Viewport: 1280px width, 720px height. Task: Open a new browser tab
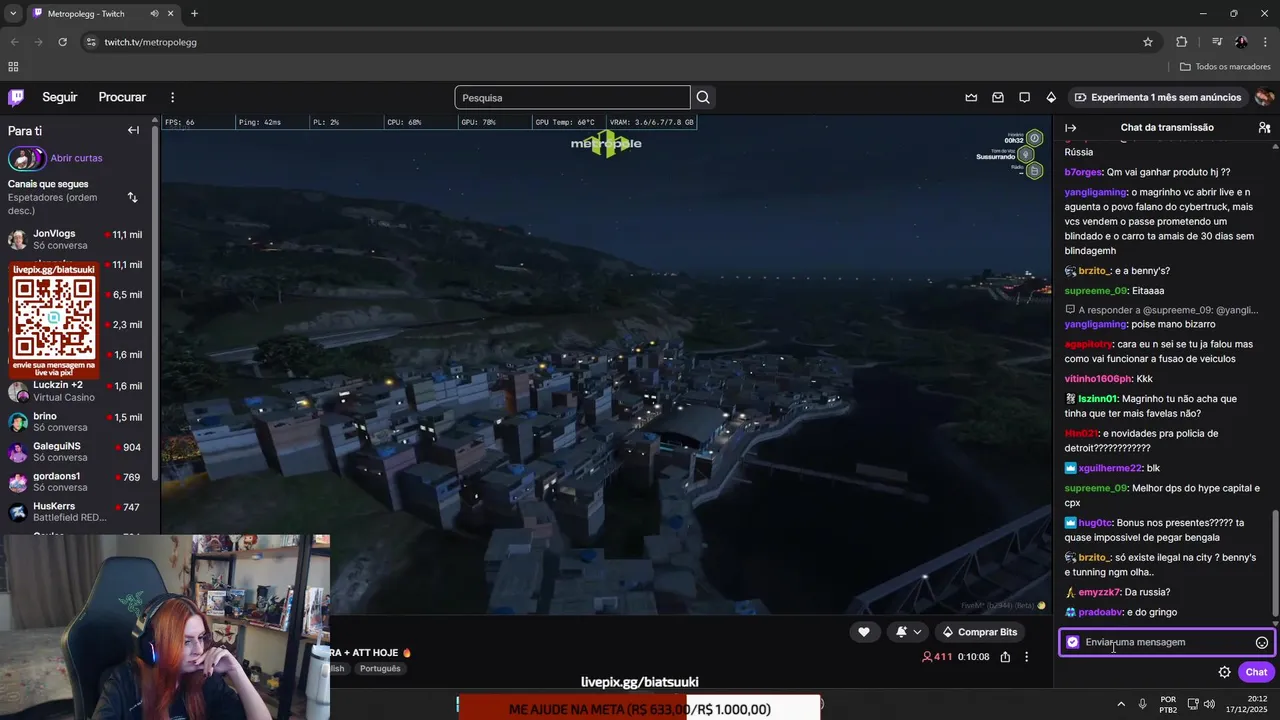(194, 14)
